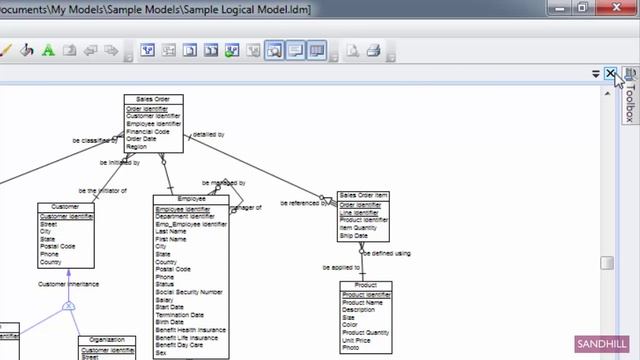Screen dimensions: 640x360
Task: Restore down the application window
Action: (582, 8)
